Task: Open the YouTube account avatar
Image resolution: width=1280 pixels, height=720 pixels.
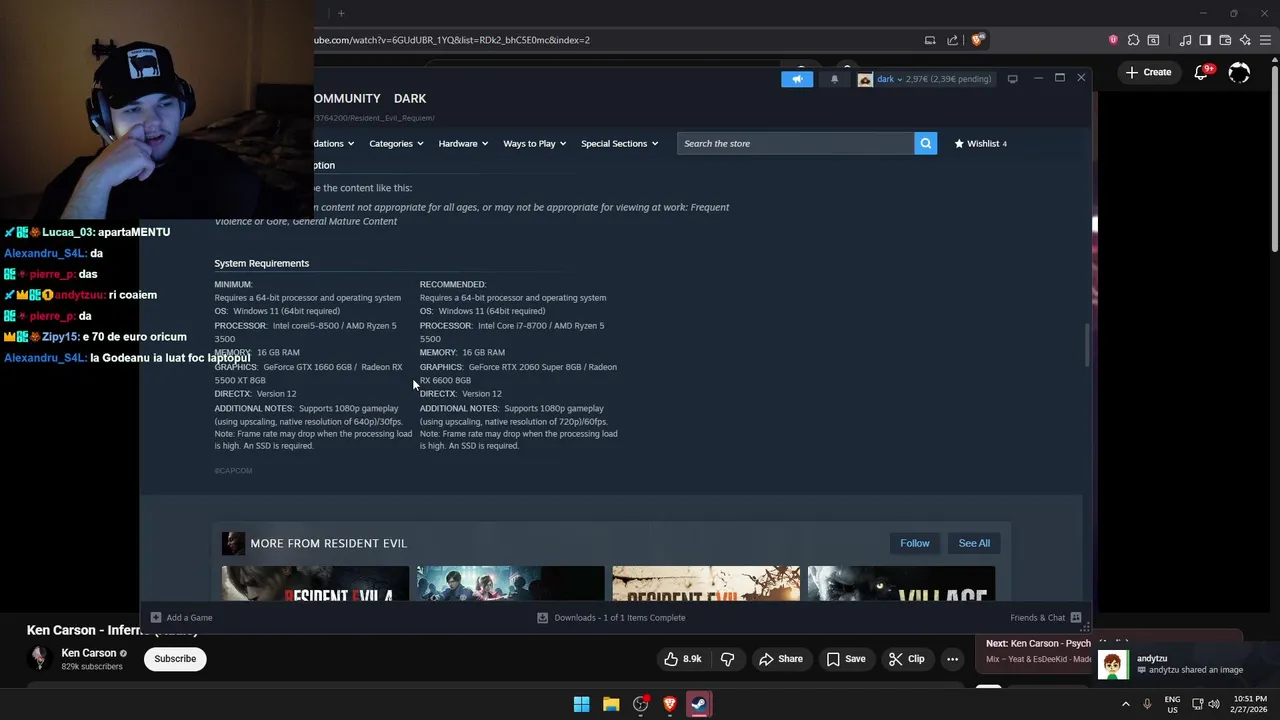Action: pos(1239,72)
